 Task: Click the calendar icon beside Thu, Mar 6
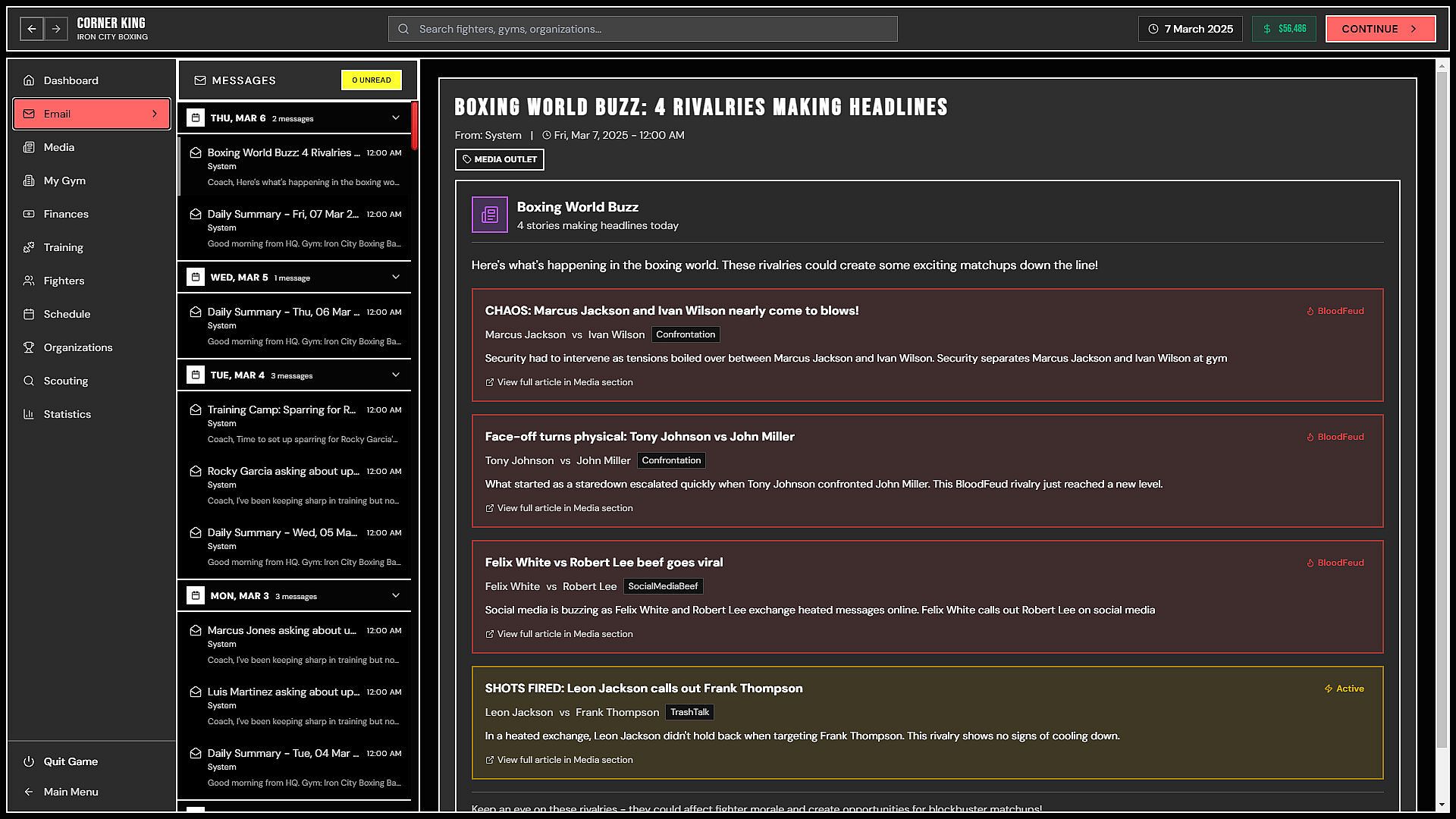click(x=196, y=118)
